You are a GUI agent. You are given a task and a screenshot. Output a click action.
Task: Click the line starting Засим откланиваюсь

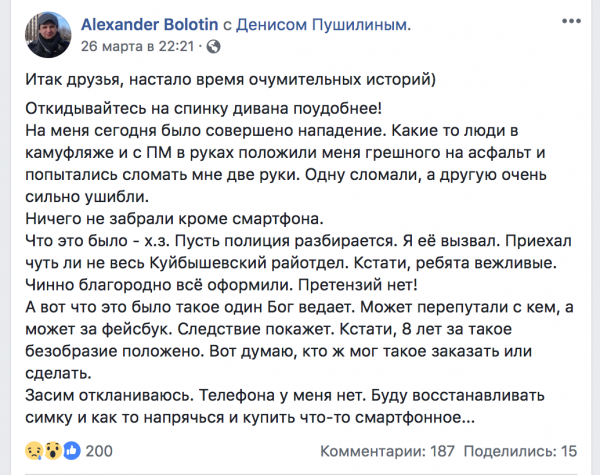tap(285, 395)
